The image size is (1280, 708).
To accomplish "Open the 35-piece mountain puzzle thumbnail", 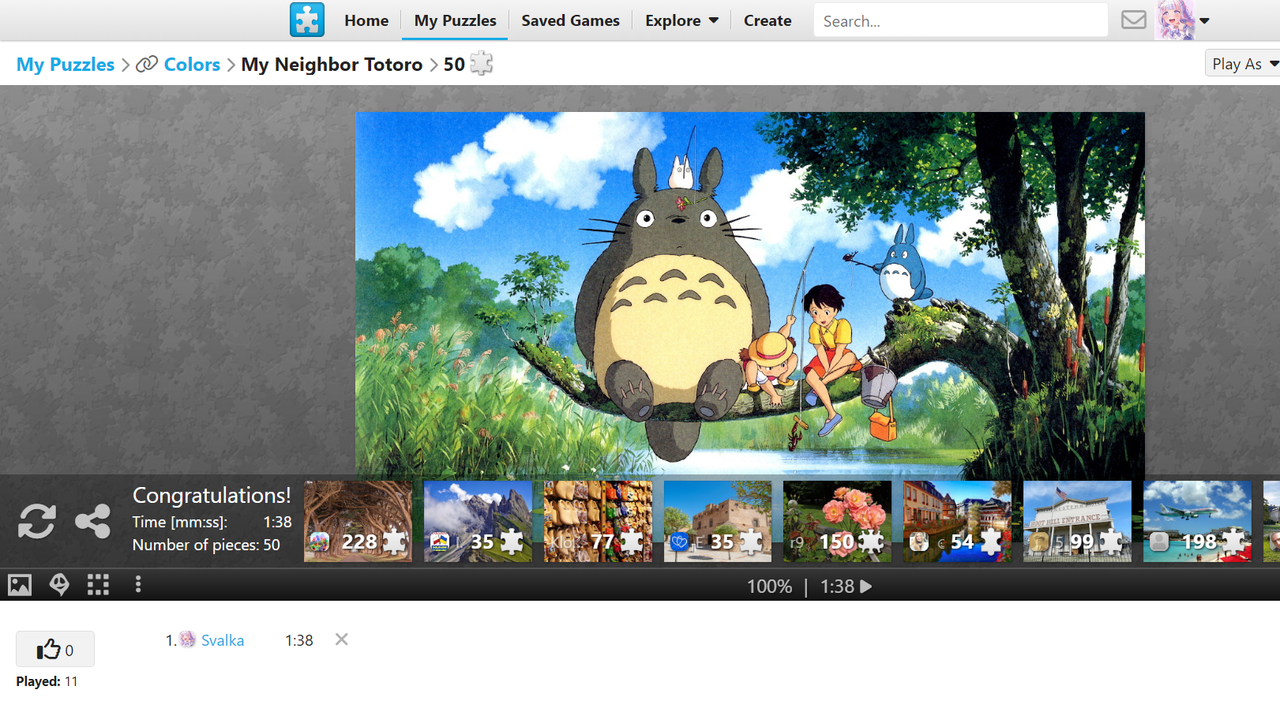I will click(x=478, y=521).
